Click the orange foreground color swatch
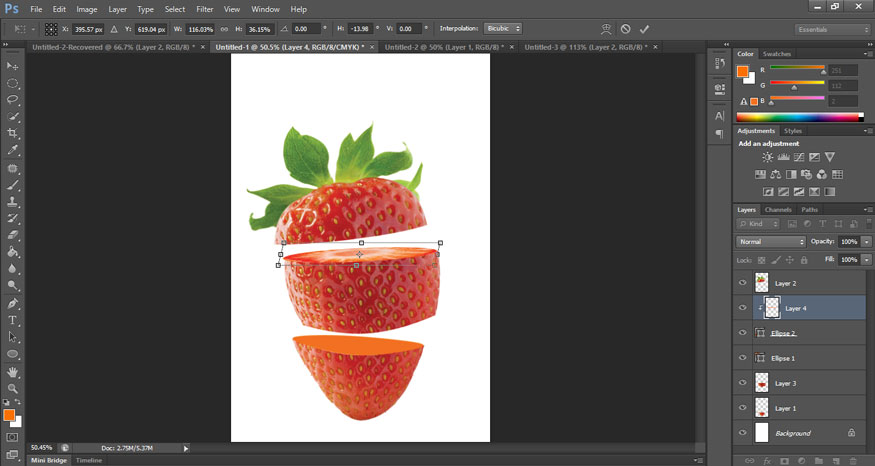Image resolution: width=875 pixels, height=466 pixels. pyautogui.click(x=9, y=415)
